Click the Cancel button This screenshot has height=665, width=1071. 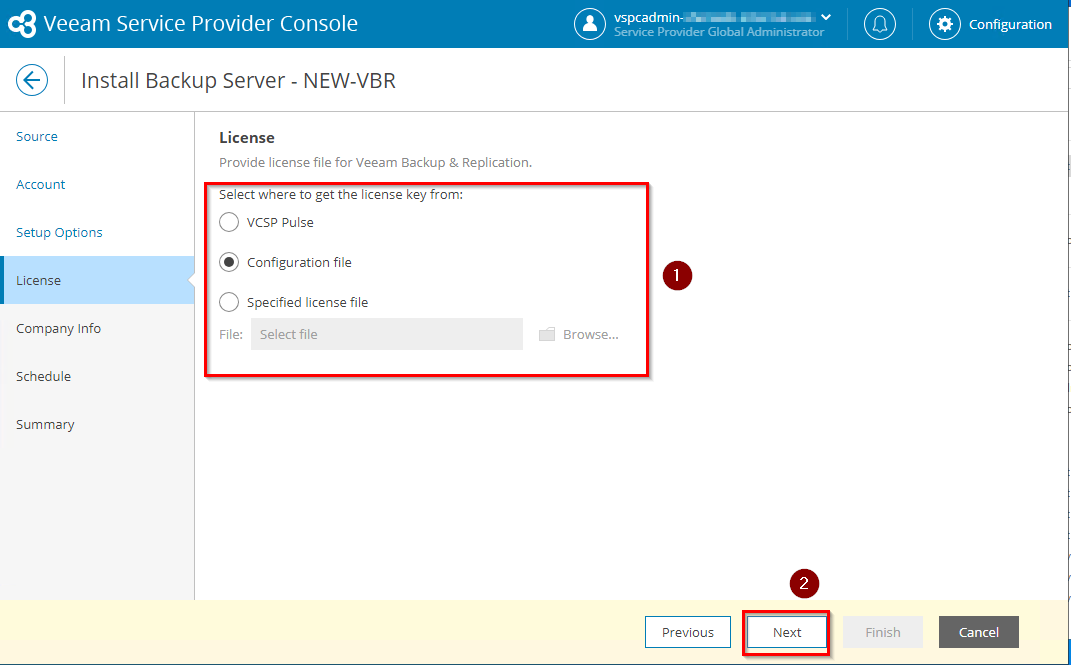click(979, 632)
